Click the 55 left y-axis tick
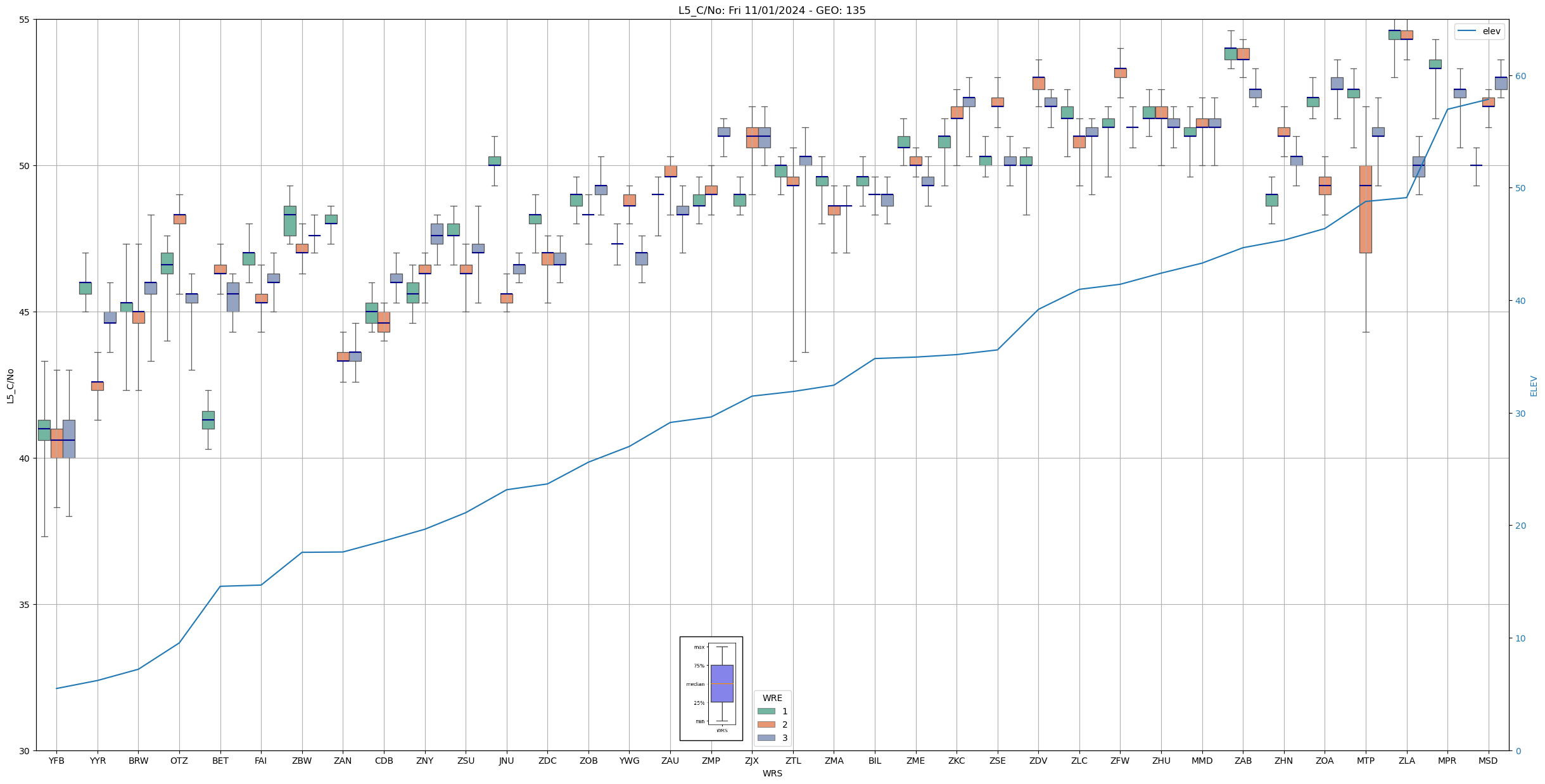This screenshot has height=784, width=1545. (24, 20)
